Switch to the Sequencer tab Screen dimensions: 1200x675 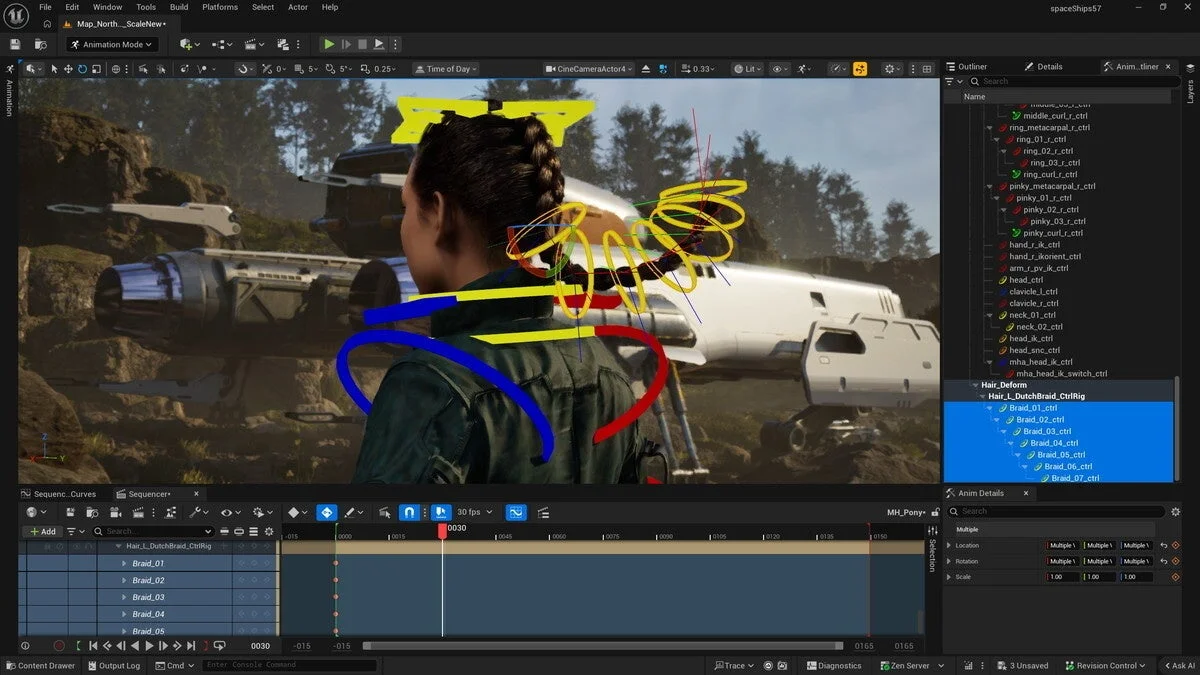tap(147, 493)
